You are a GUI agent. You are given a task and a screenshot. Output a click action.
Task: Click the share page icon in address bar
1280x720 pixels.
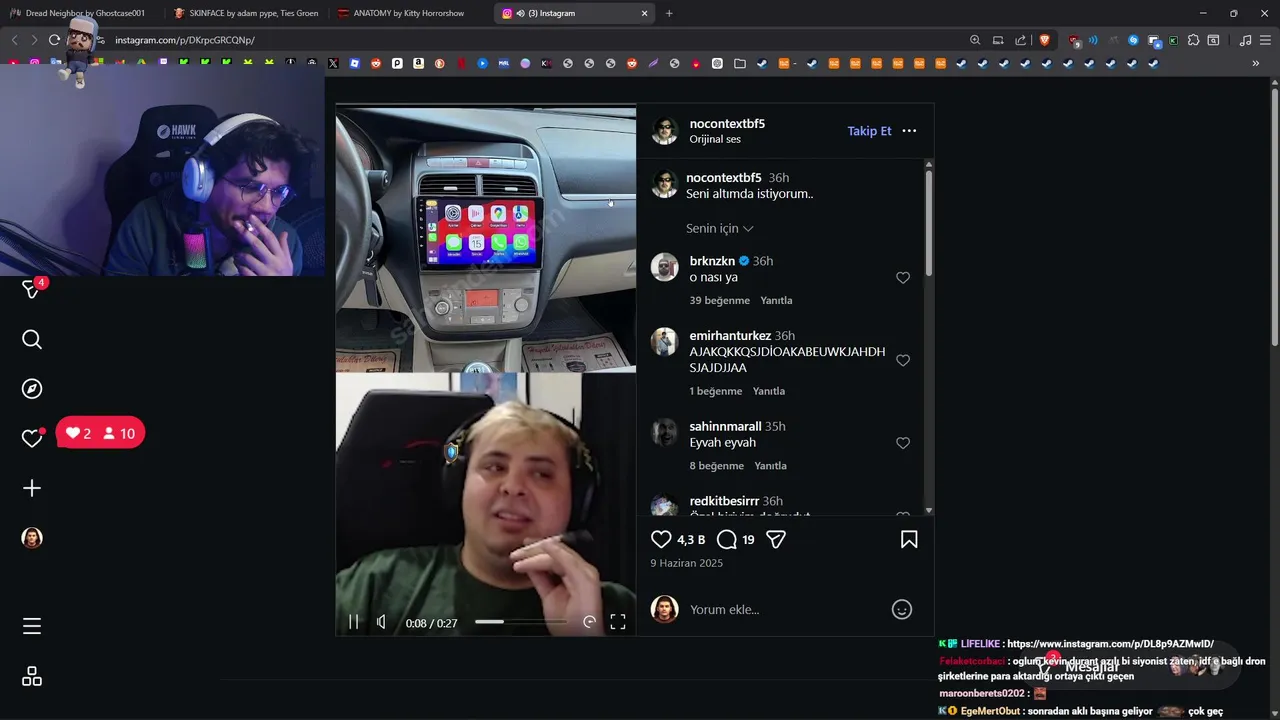tap(1020, 40)
